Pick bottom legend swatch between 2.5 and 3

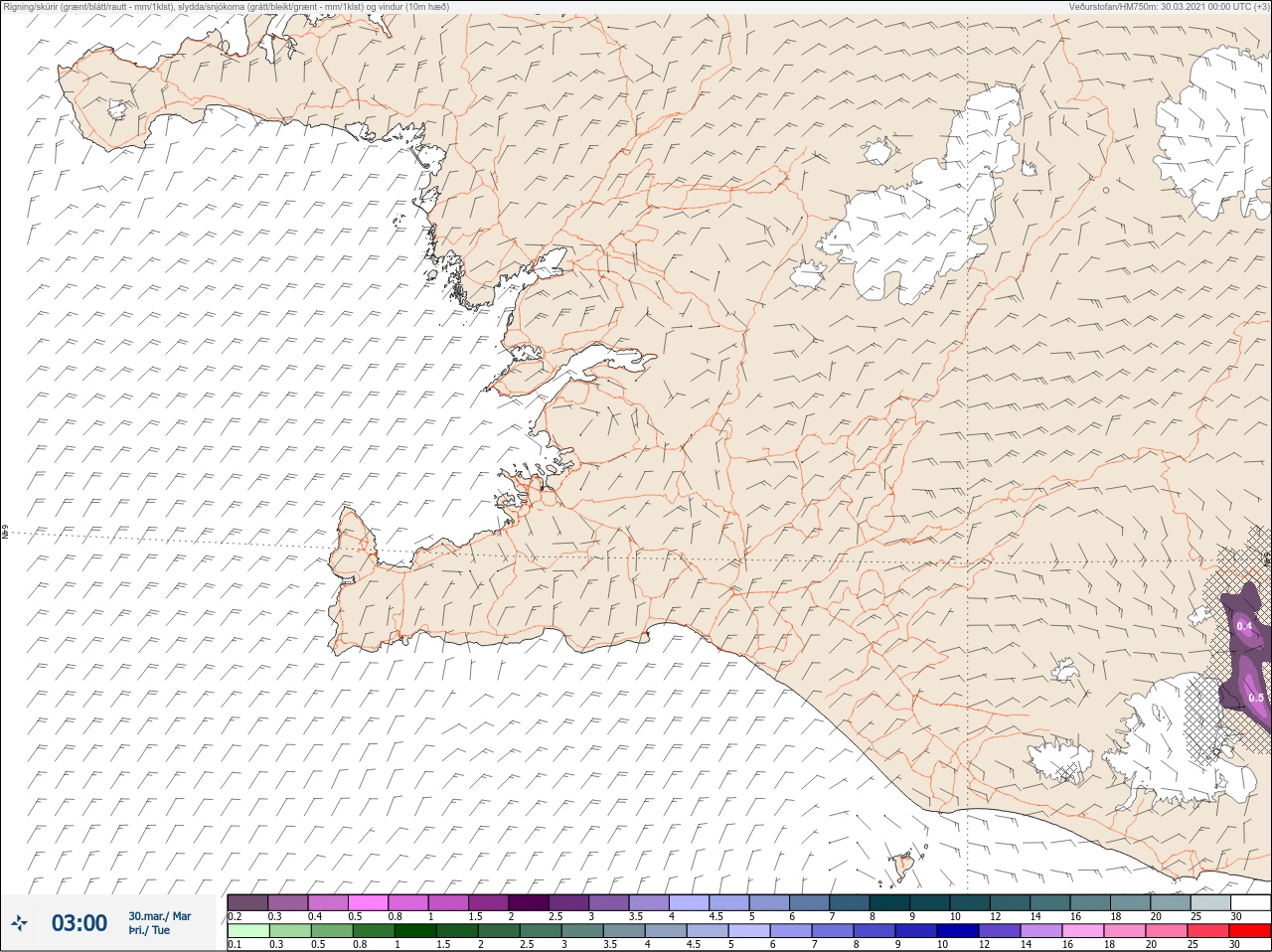pyautogui.click(x=540, y=931)
